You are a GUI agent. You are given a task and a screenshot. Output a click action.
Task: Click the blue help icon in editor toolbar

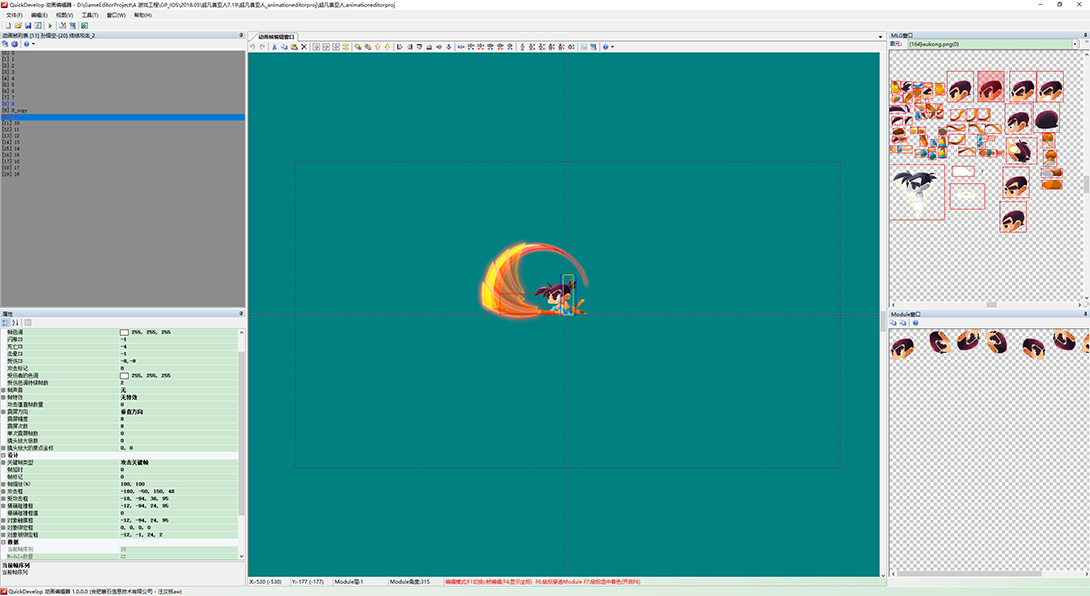pyautogui.click(x=605, y=47)
